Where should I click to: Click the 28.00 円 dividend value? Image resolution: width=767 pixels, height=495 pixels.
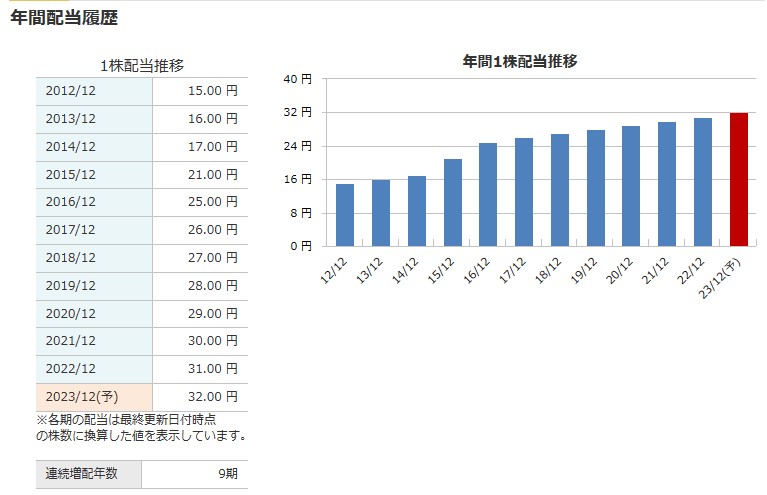pos(213,286)
